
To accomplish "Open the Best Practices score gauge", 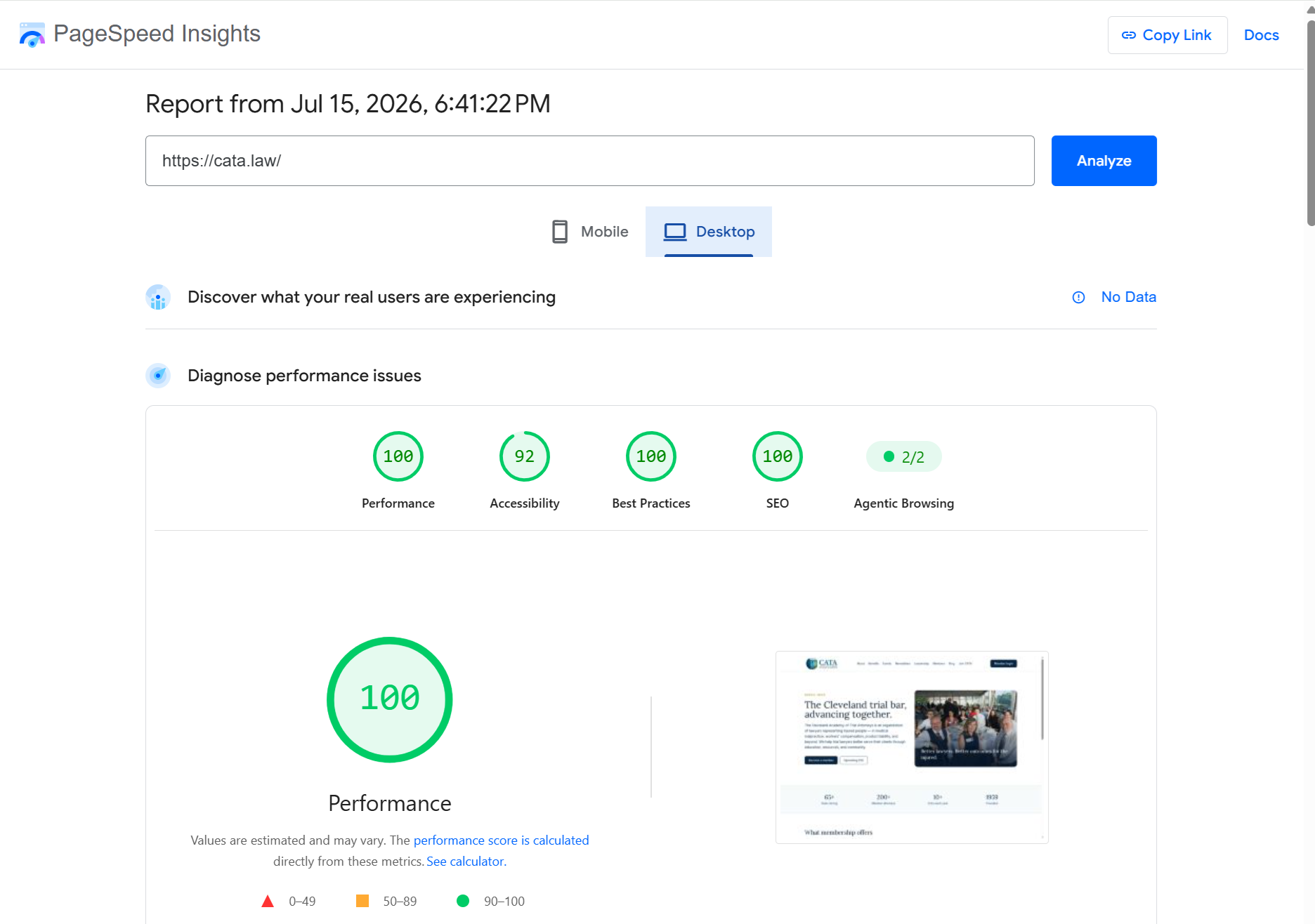I will (x=651, y=456).
